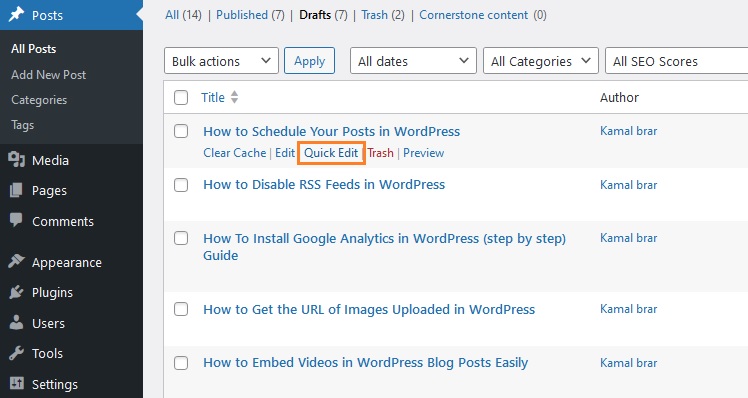This screenshot has width=748, height=398.
Task: Open the Bulk actions dropdown
Action: 221,61
